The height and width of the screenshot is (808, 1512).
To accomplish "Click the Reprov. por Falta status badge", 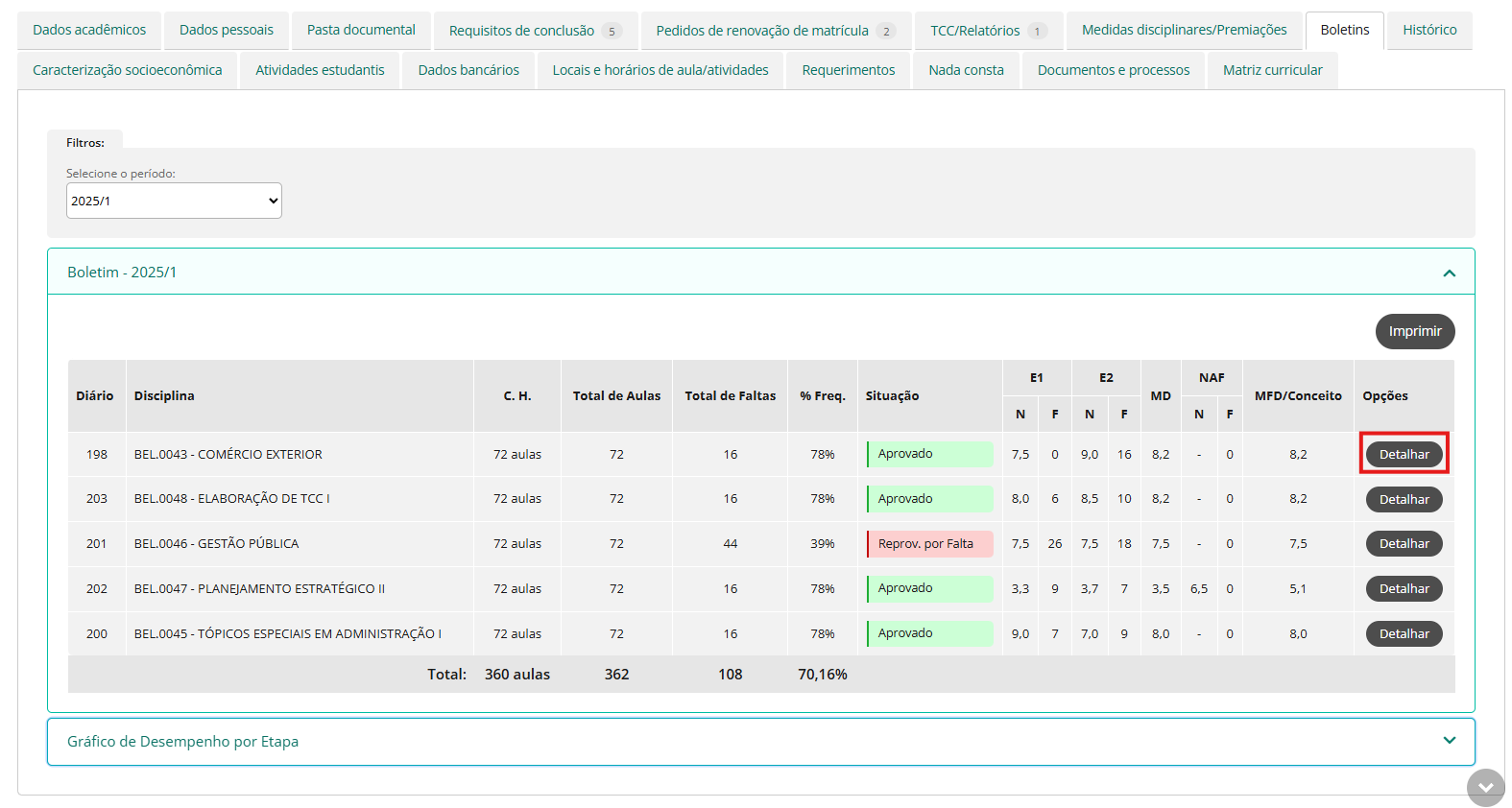I will pos(929,544).
